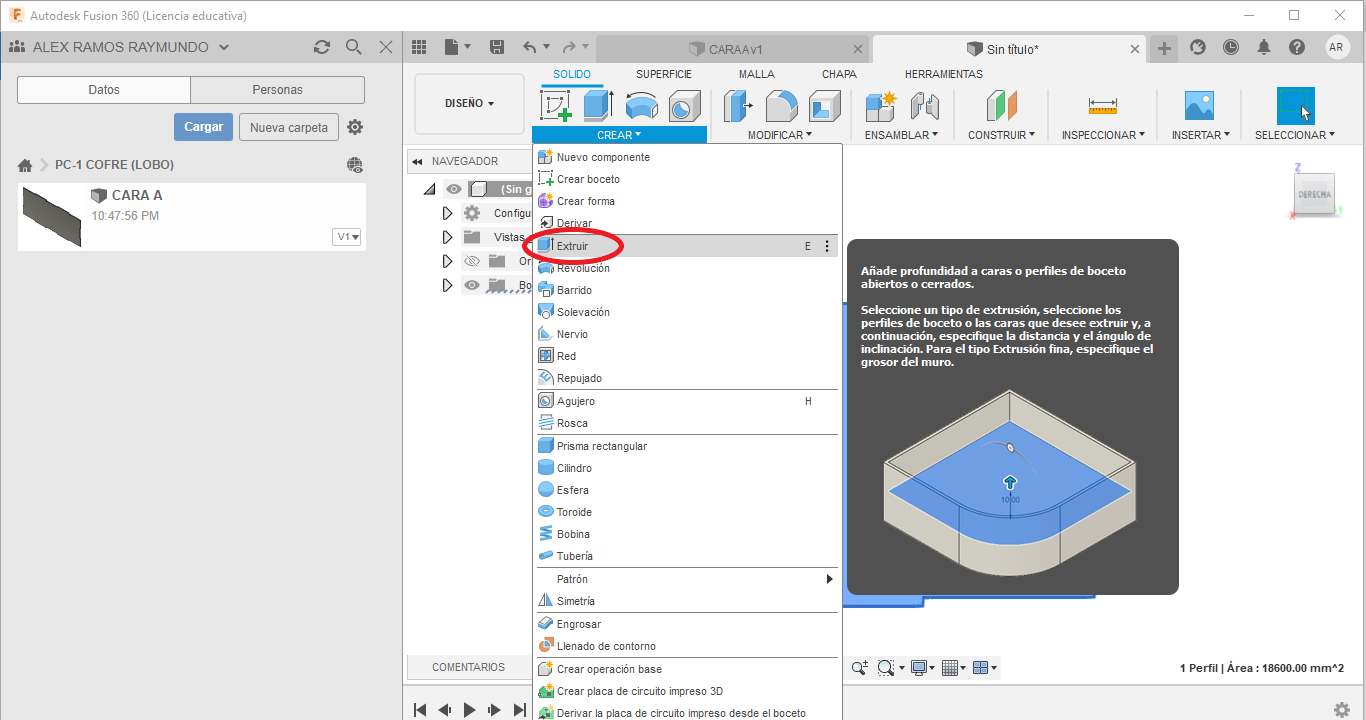Click the DERECHA face of the view cube
This screenshot has height=720, width=1366.
pos(1314,195)
